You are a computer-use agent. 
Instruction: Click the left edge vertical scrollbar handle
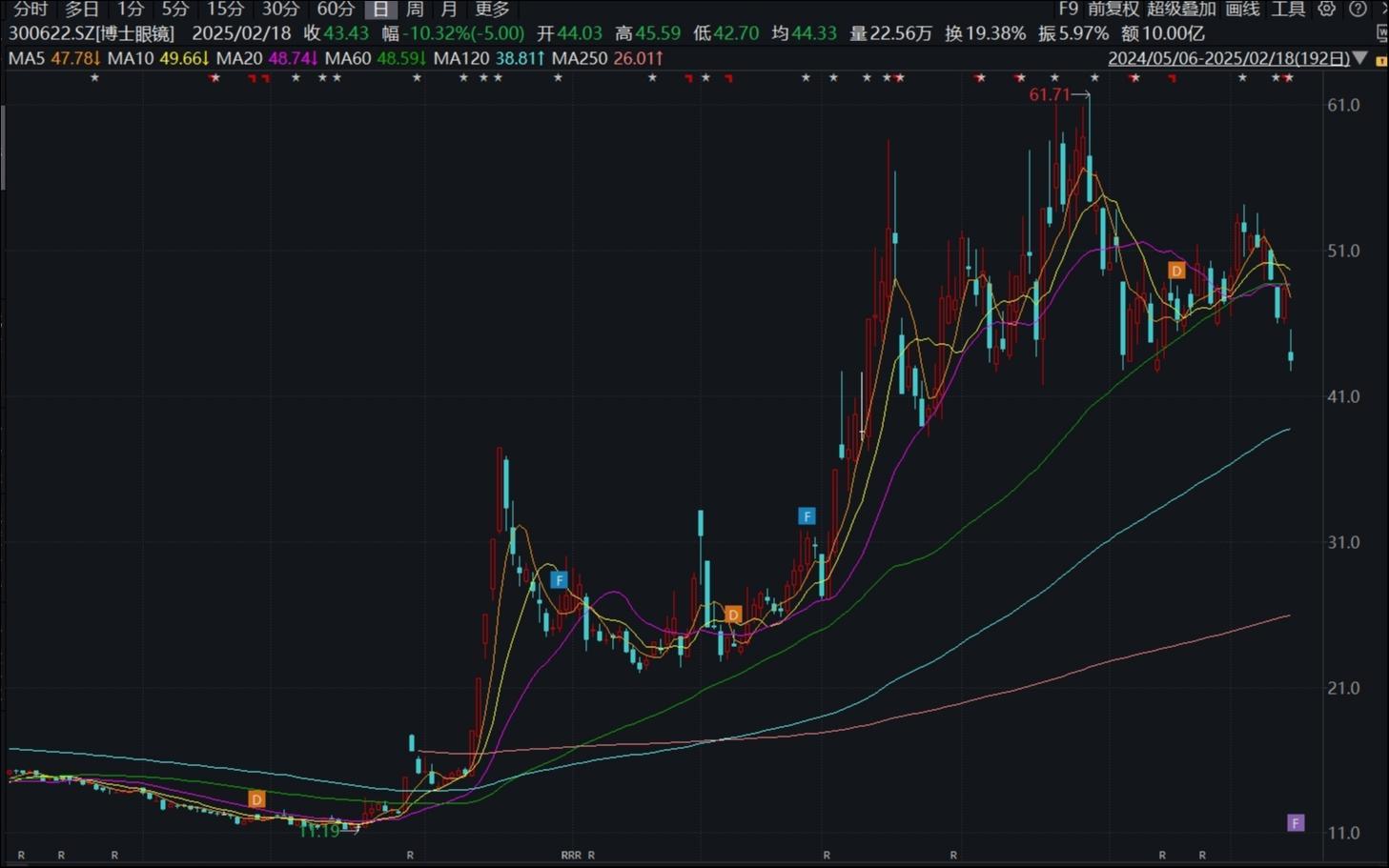pos(3,148)
